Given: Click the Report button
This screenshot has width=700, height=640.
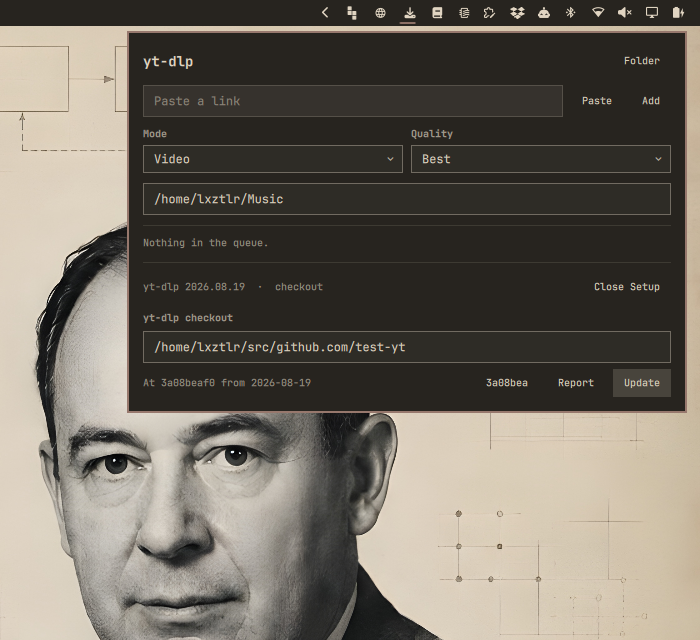Looking at the screenshot, I should pos(576,383).
